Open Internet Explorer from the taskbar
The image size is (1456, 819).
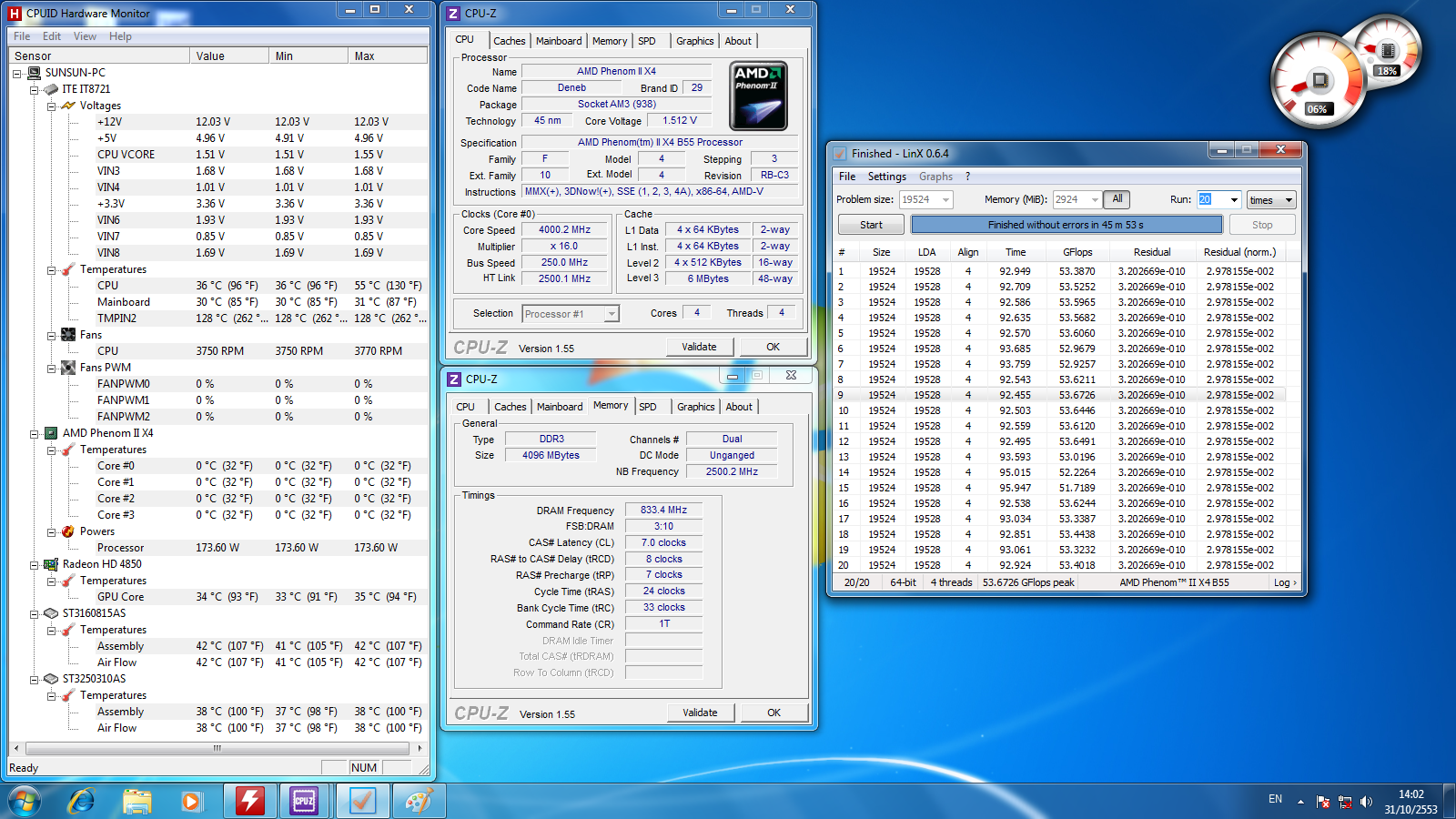[82, 801]
